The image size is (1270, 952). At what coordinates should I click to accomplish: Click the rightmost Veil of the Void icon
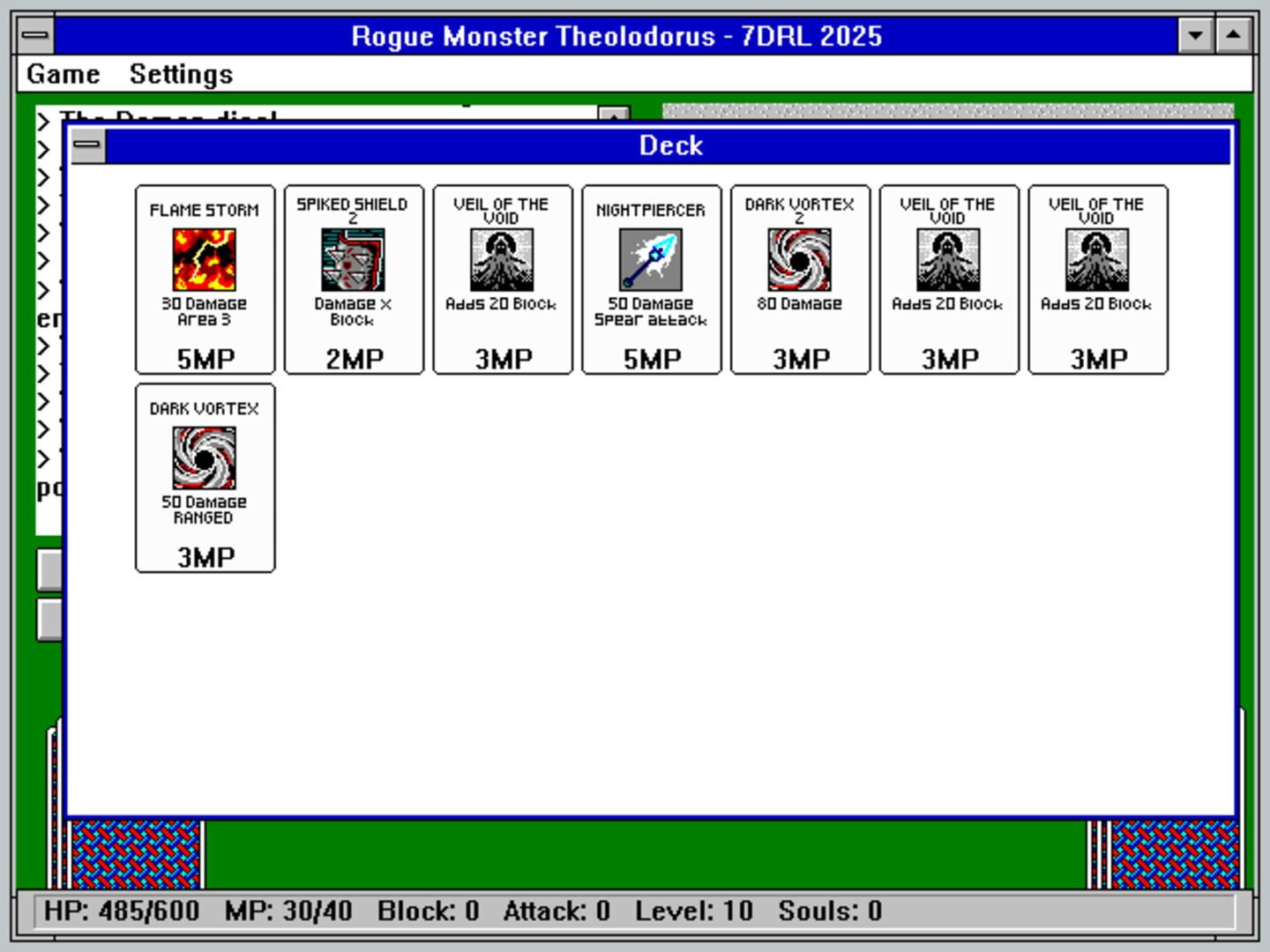tap(1098, 259)
